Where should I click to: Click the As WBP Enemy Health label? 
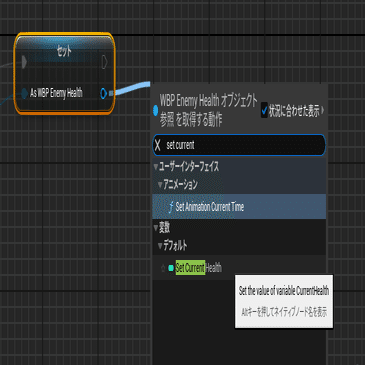(x=56, y=93)
